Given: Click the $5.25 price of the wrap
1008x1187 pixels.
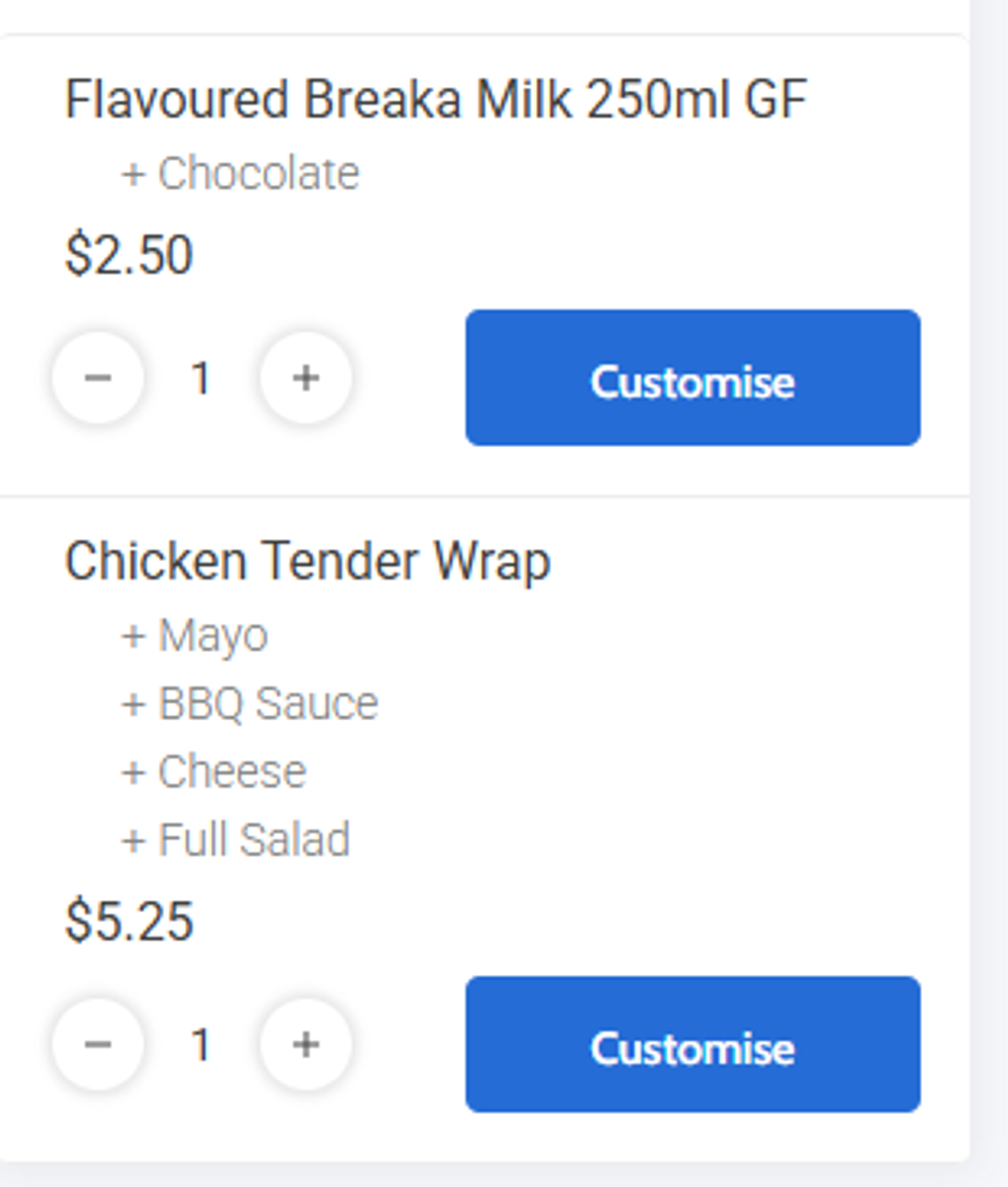Looking at the screenshot, I should pos(129,922).
